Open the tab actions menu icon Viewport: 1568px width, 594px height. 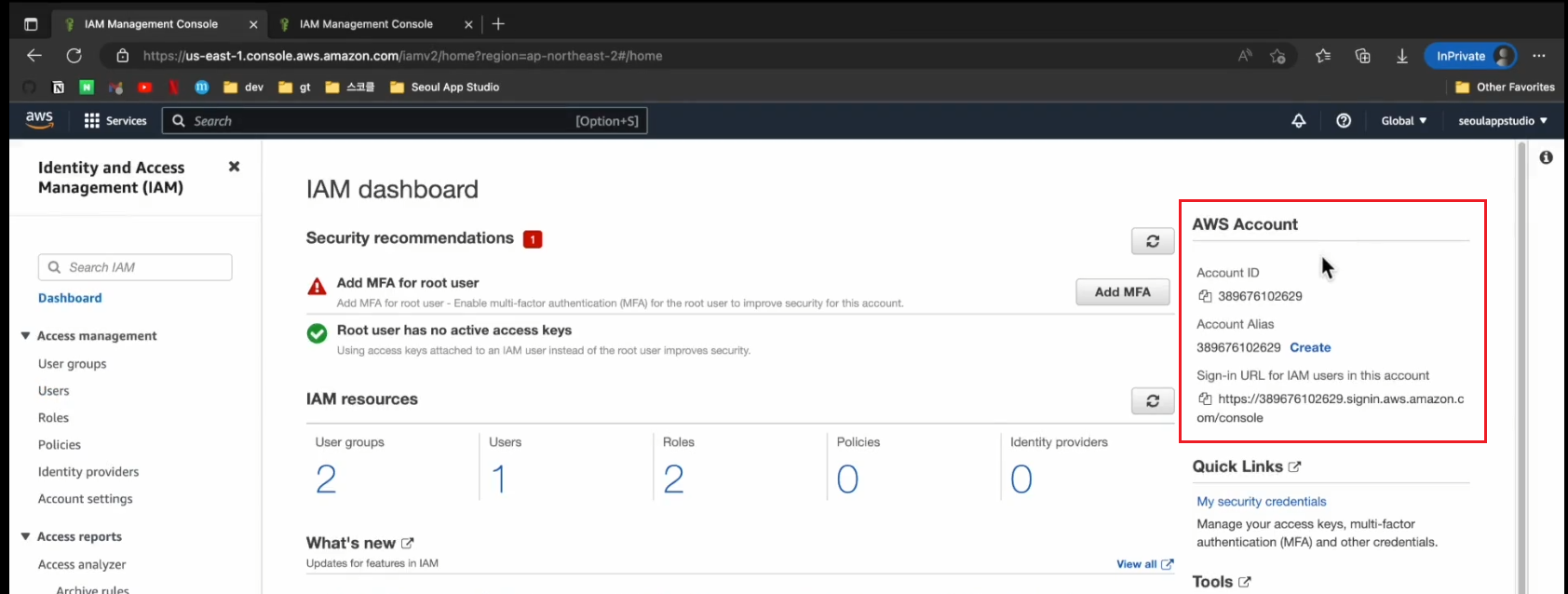coord(31,24)
